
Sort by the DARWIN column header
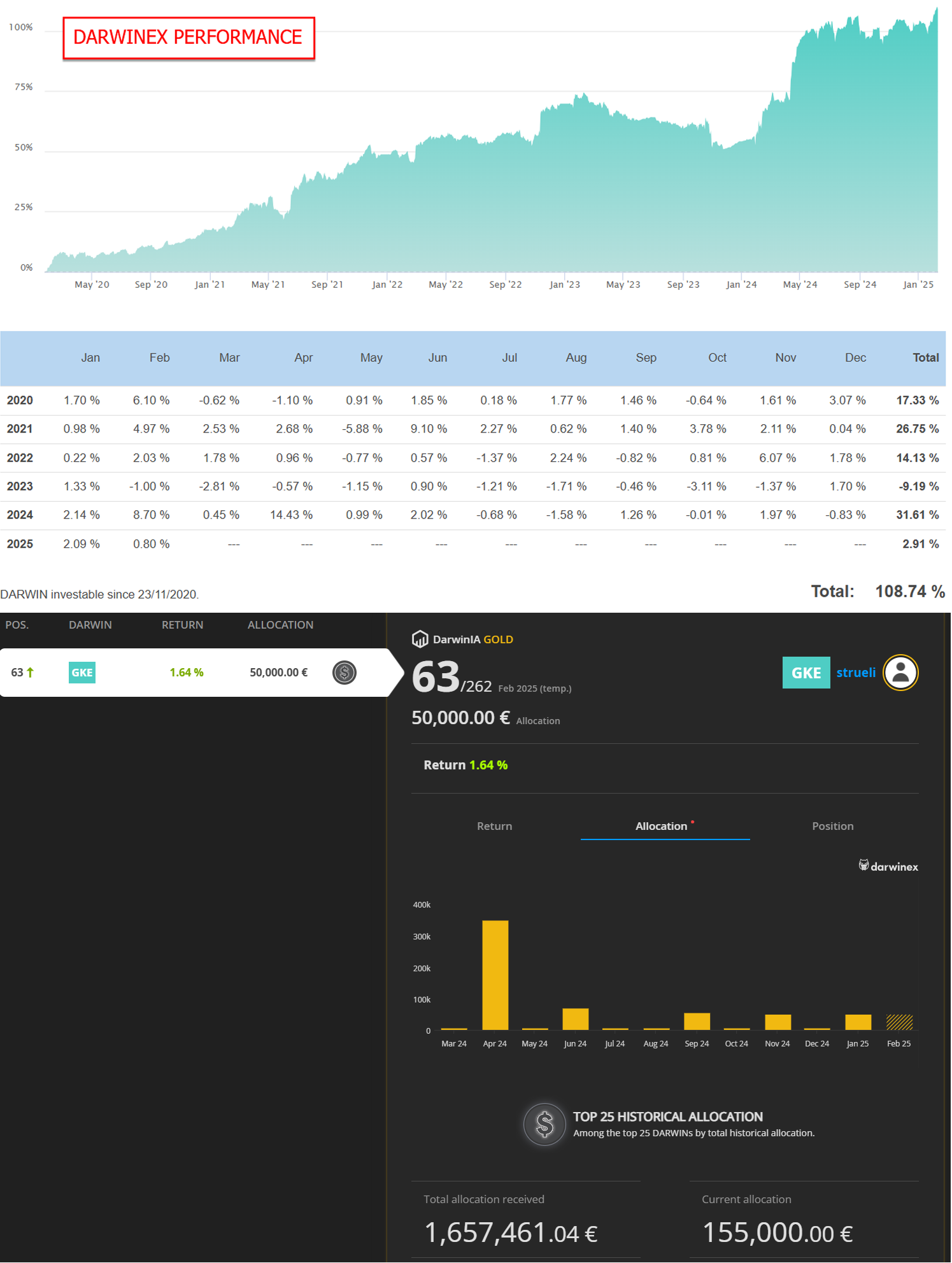[90, 625]
